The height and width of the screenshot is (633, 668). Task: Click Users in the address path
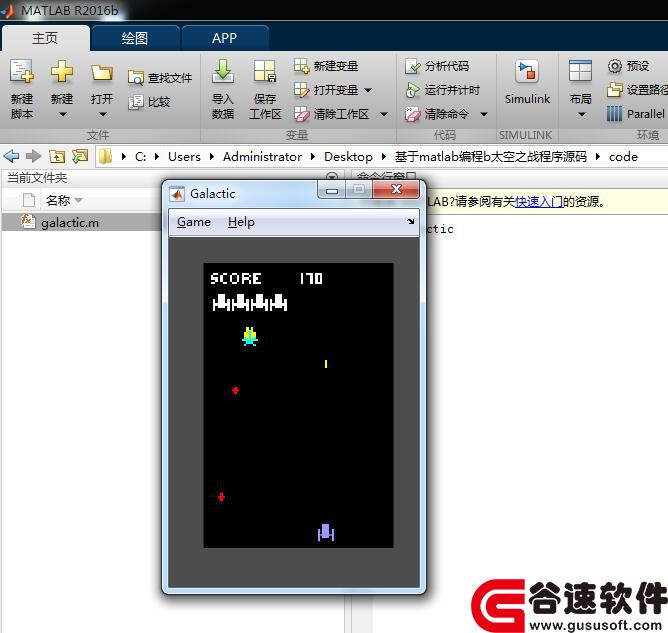184,157
